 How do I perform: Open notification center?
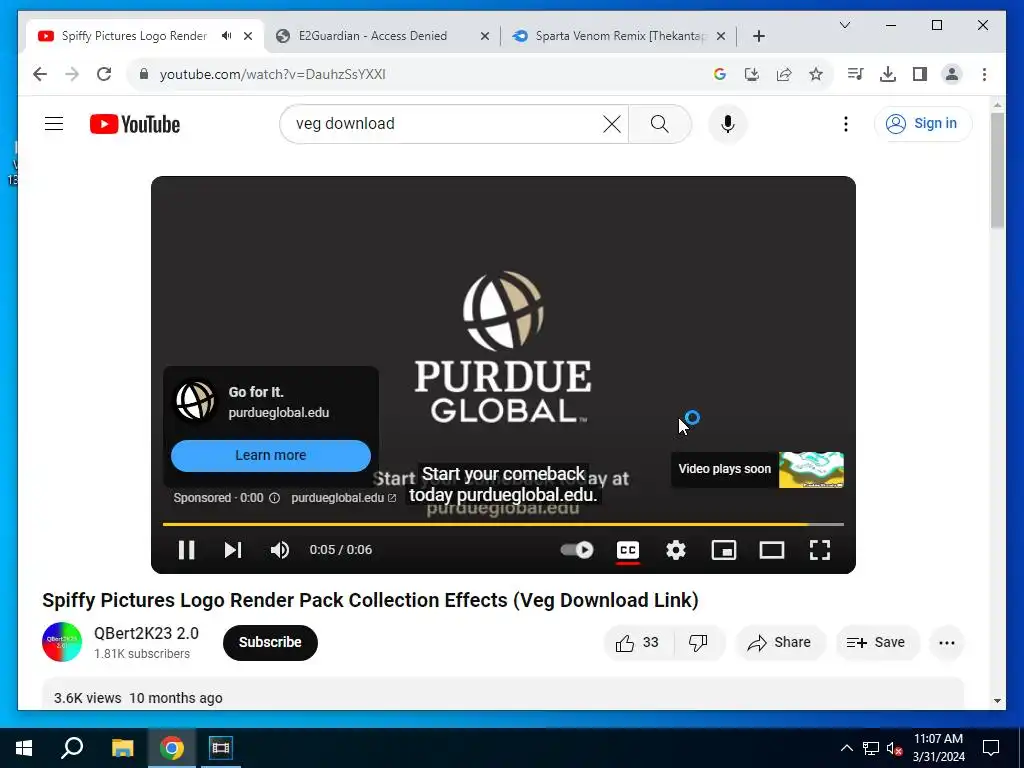991,748
